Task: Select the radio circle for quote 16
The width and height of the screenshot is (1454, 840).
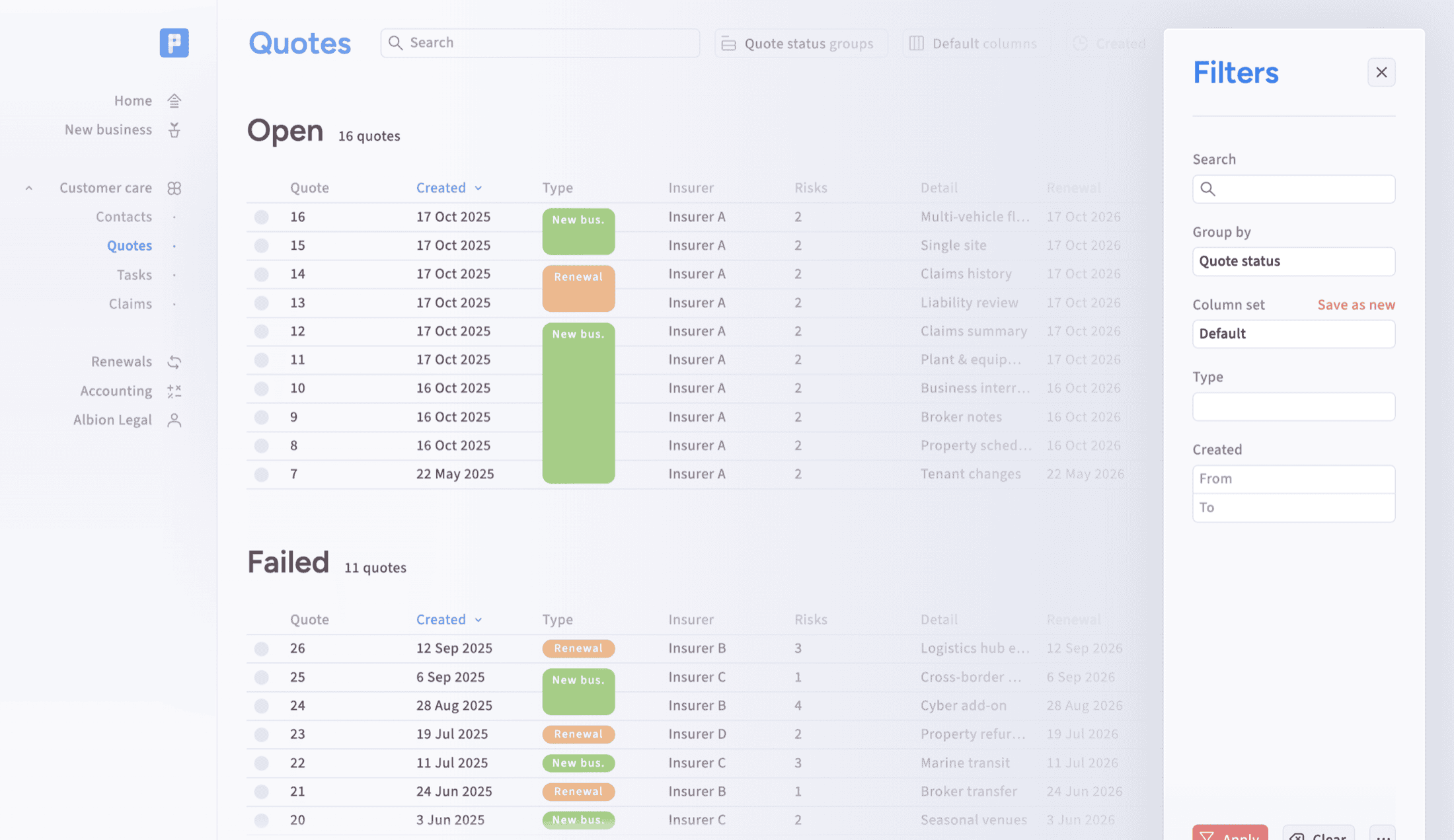Action: click(262, 217)
